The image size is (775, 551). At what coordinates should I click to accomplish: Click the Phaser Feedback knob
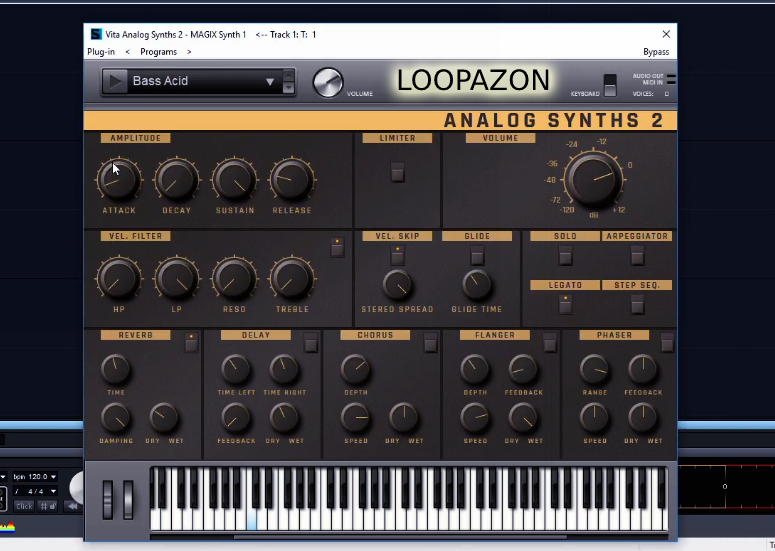(643, 370)
